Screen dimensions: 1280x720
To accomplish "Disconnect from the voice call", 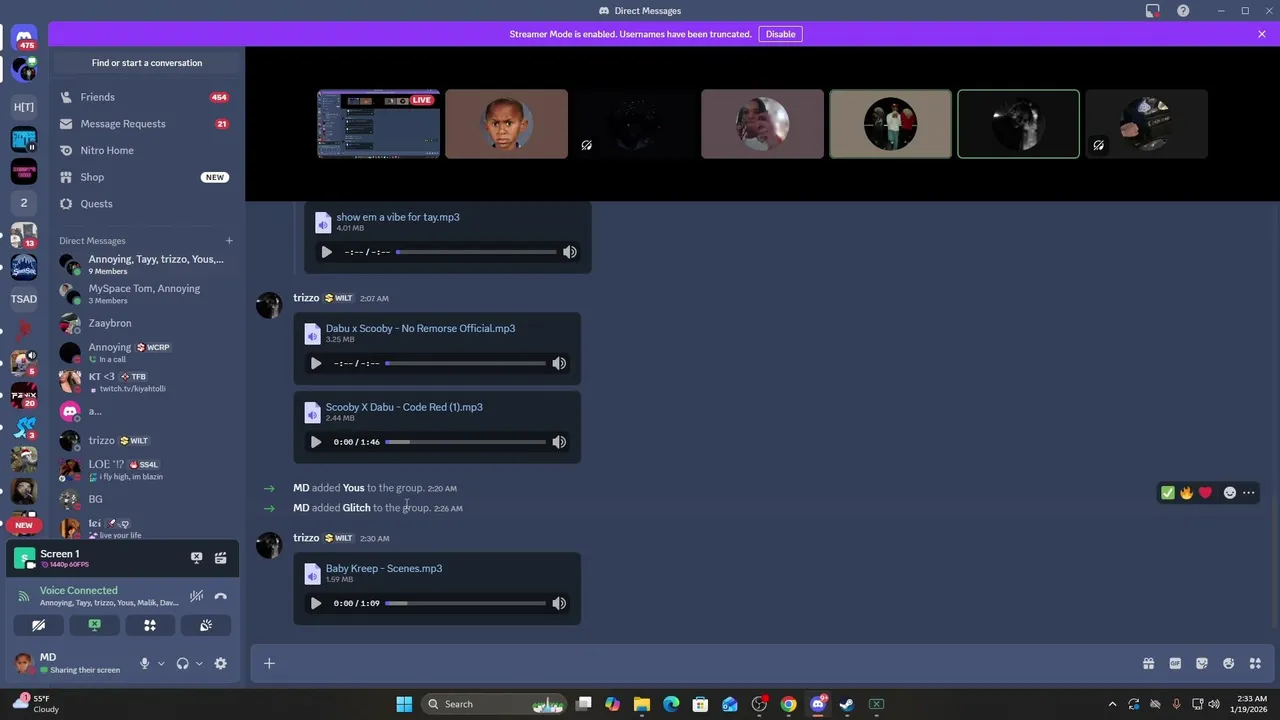I will [x=221, y=596].
